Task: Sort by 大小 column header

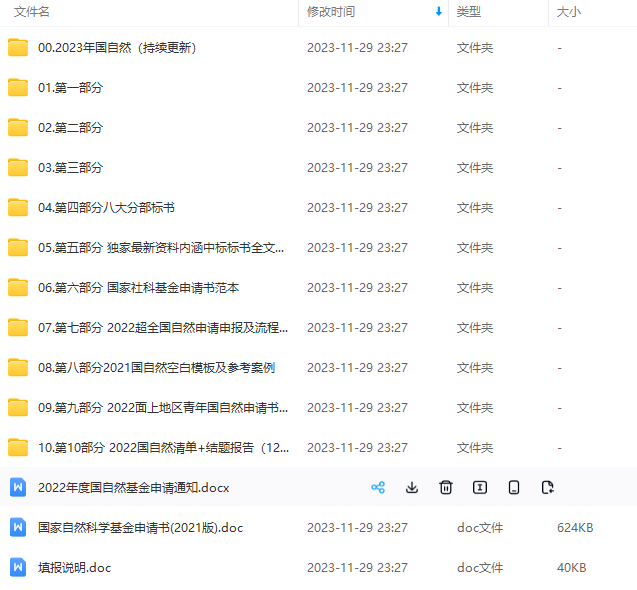Action: tap(568, 12)
